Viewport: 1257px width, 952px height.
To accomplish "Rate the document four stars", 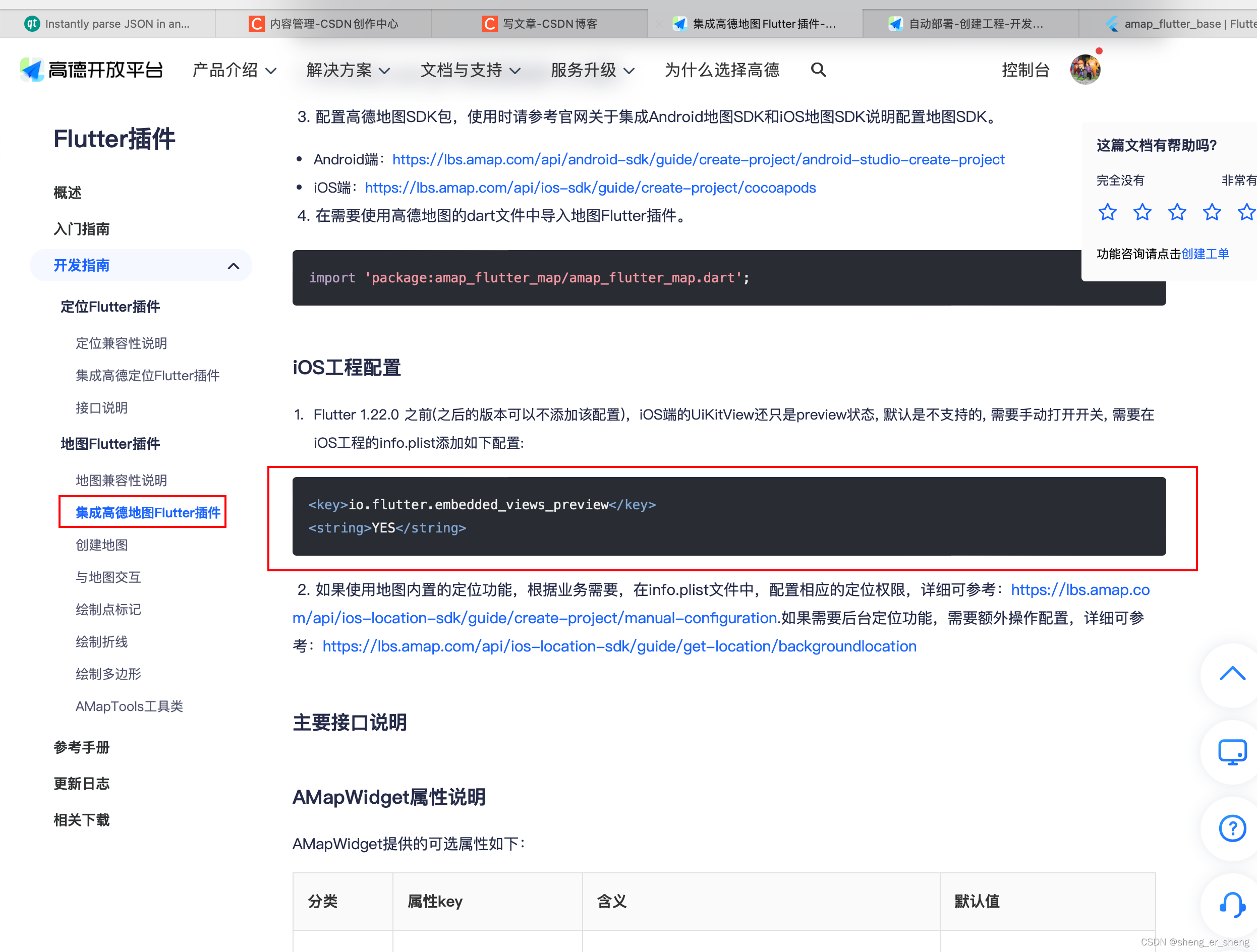I will pos(1212,212).
